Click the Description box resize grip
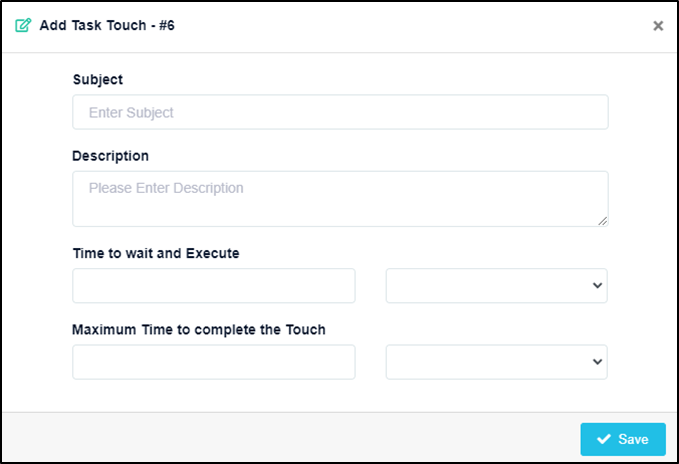The image size is (679, 464). pos(602,221)
